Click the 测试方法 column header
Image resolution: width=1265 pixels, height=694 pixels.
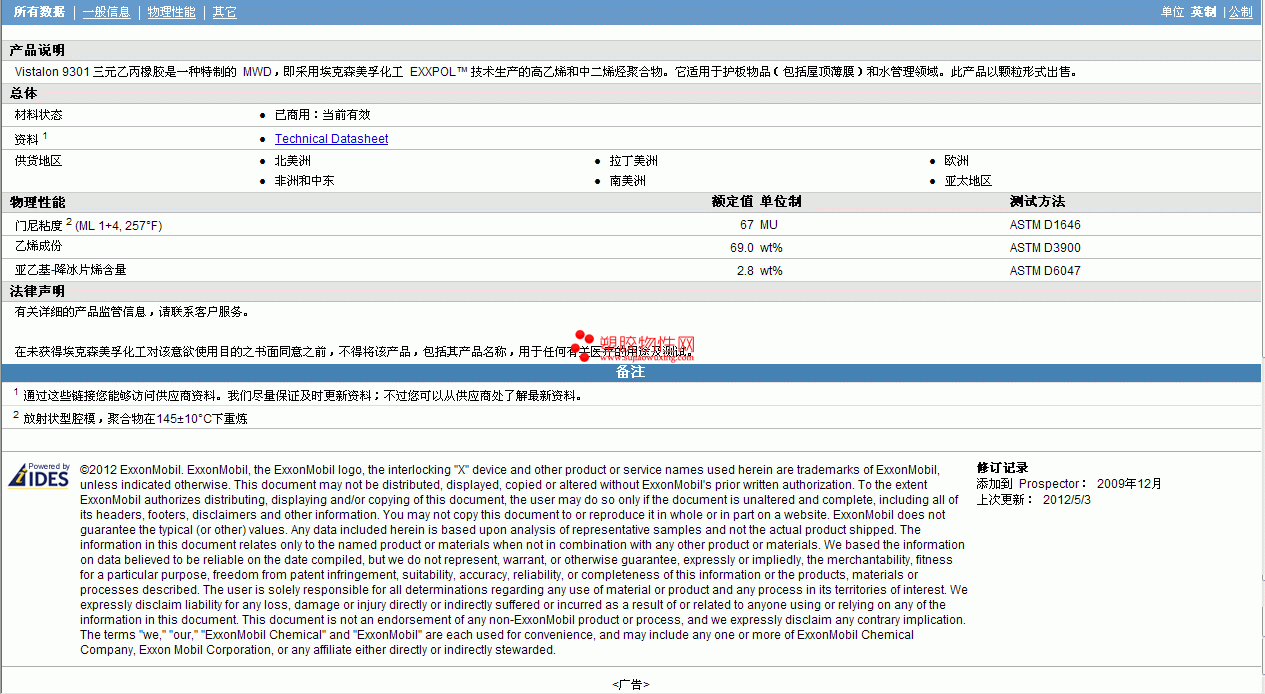[1037, 202]
